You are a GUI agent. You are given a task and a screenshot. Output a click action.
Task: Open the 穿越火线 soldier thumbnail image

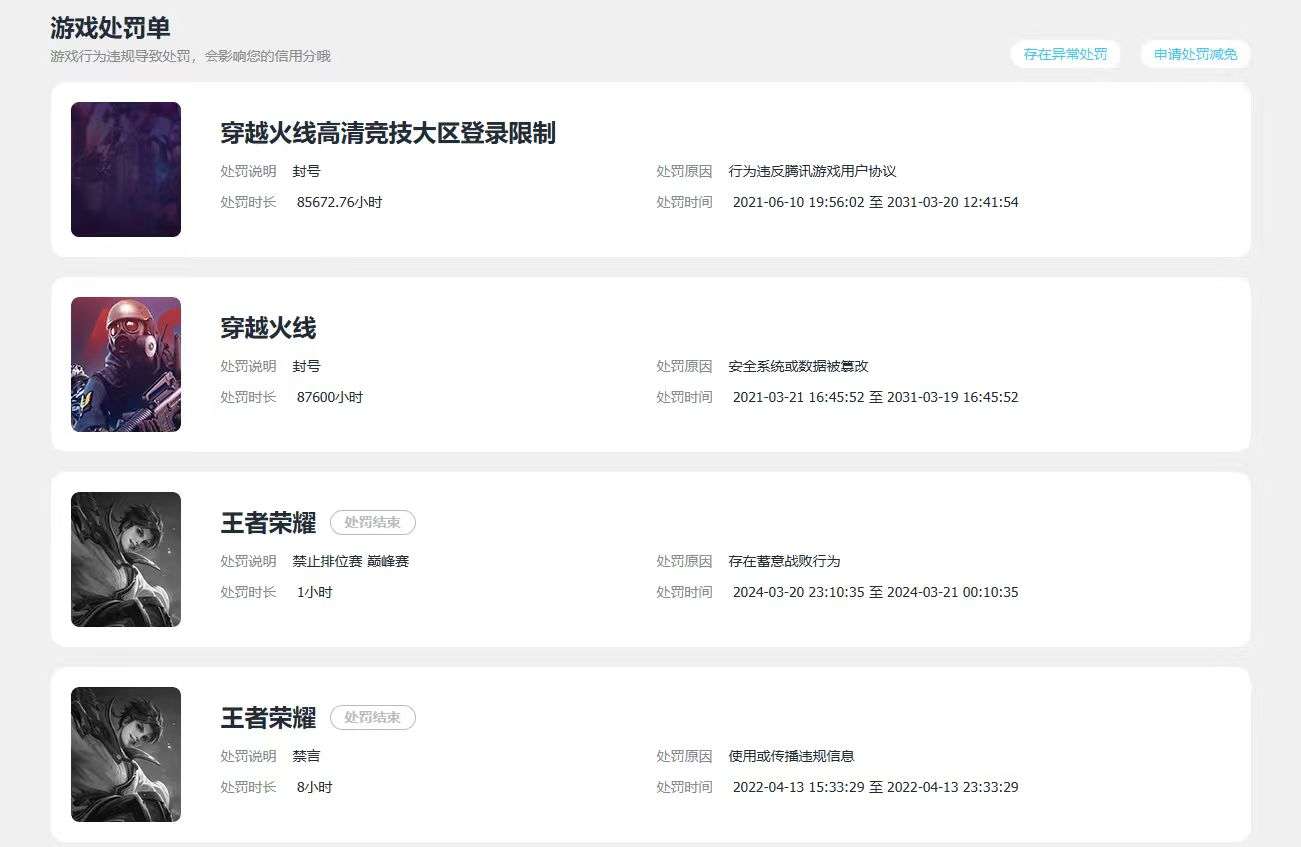click(x=126, y=364)
